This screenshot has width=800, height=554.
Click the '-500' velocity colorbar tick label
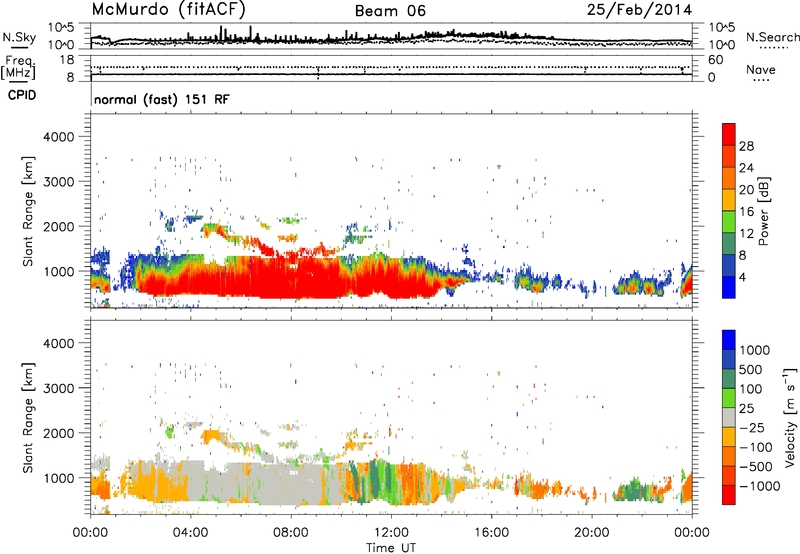756,466
